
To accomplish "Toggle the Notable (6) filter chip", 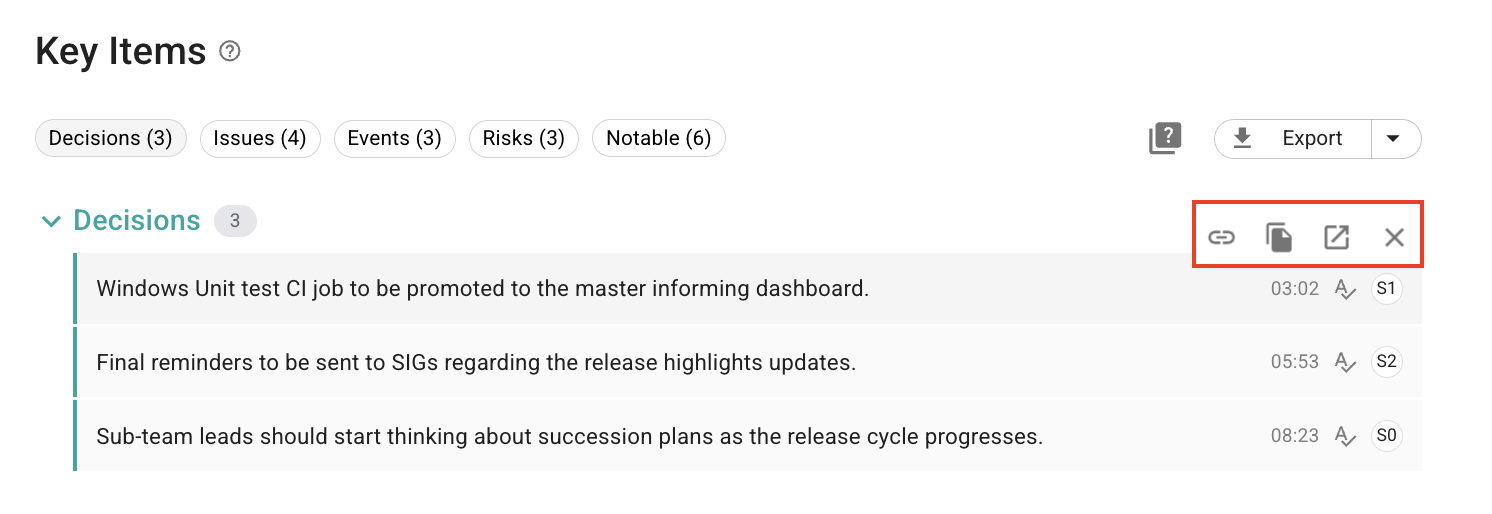I will click(659, 138).
